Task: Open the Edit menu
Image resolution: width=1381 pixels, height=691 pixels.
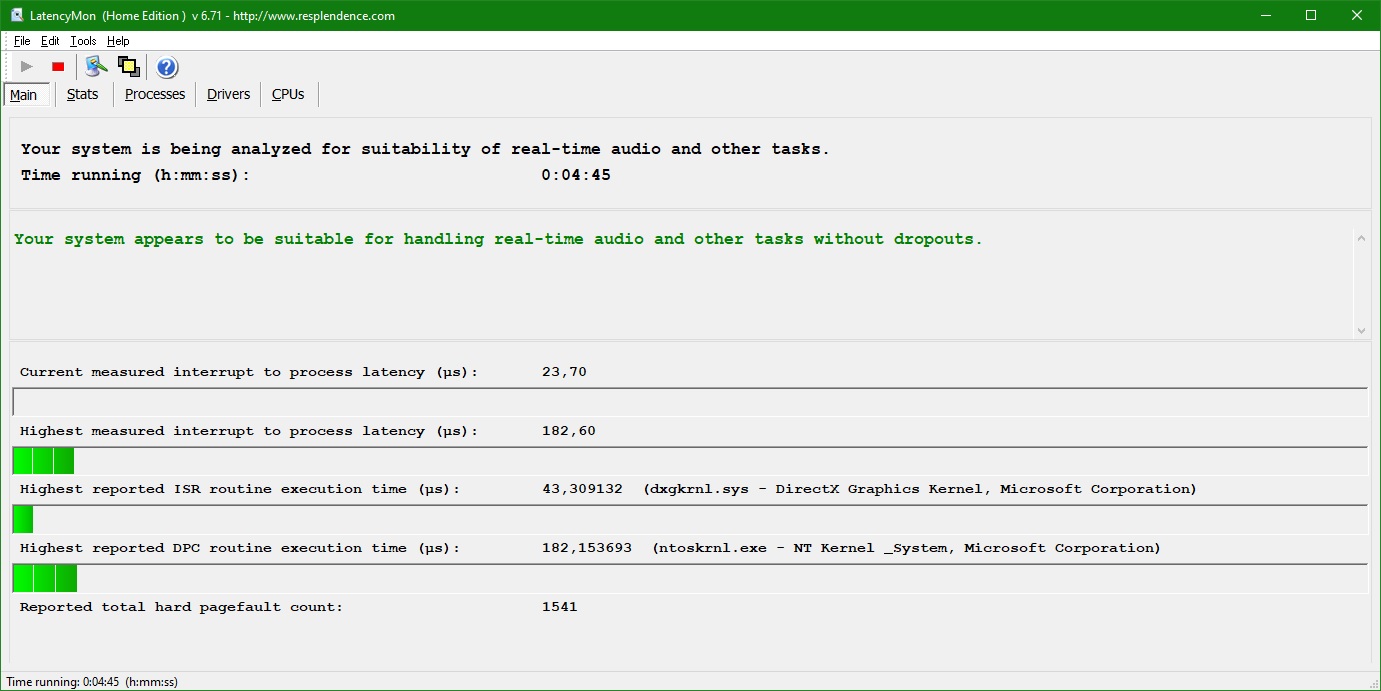Action: (50, 41)
